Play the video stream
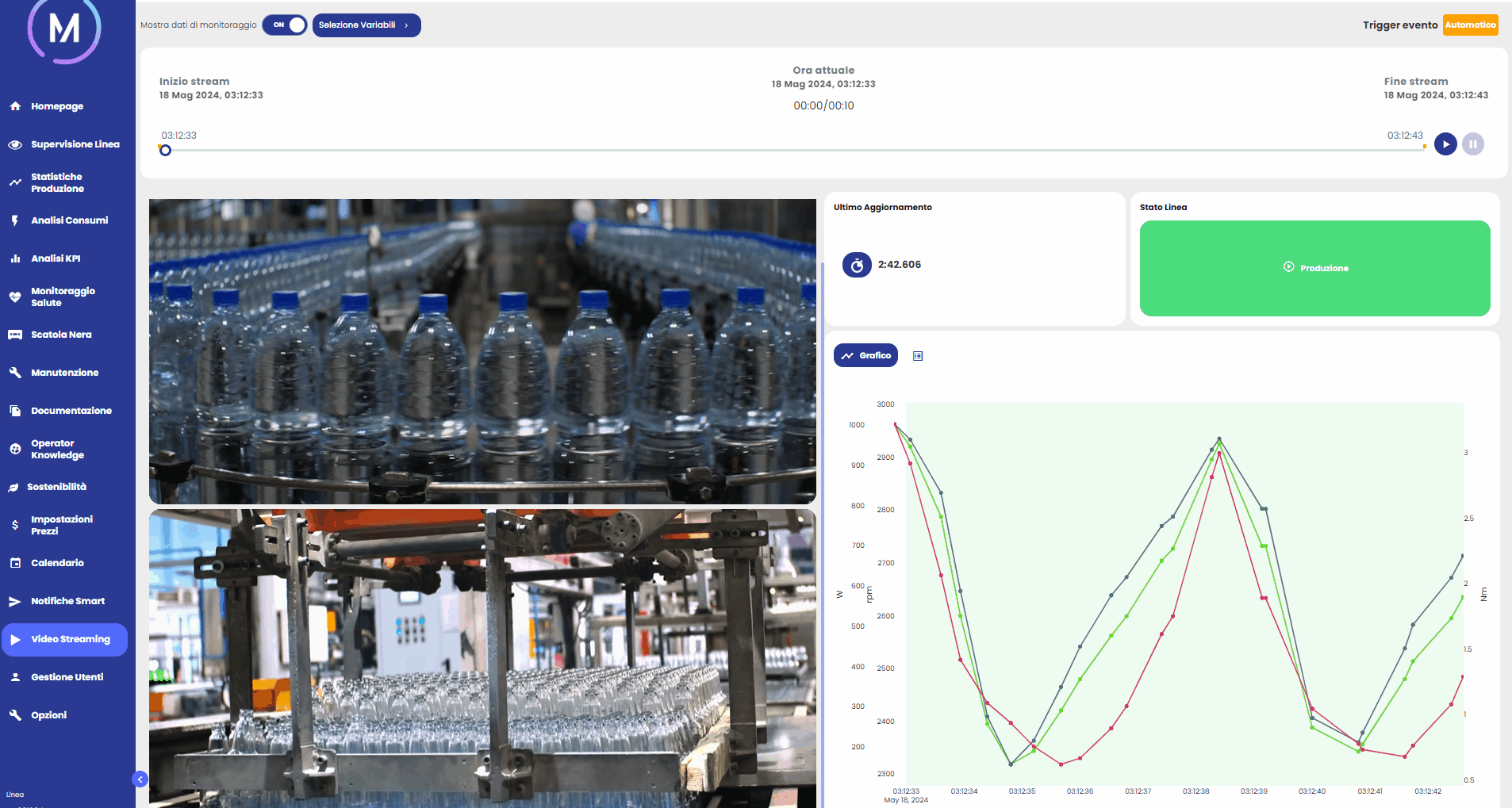 pos(1445,144)
